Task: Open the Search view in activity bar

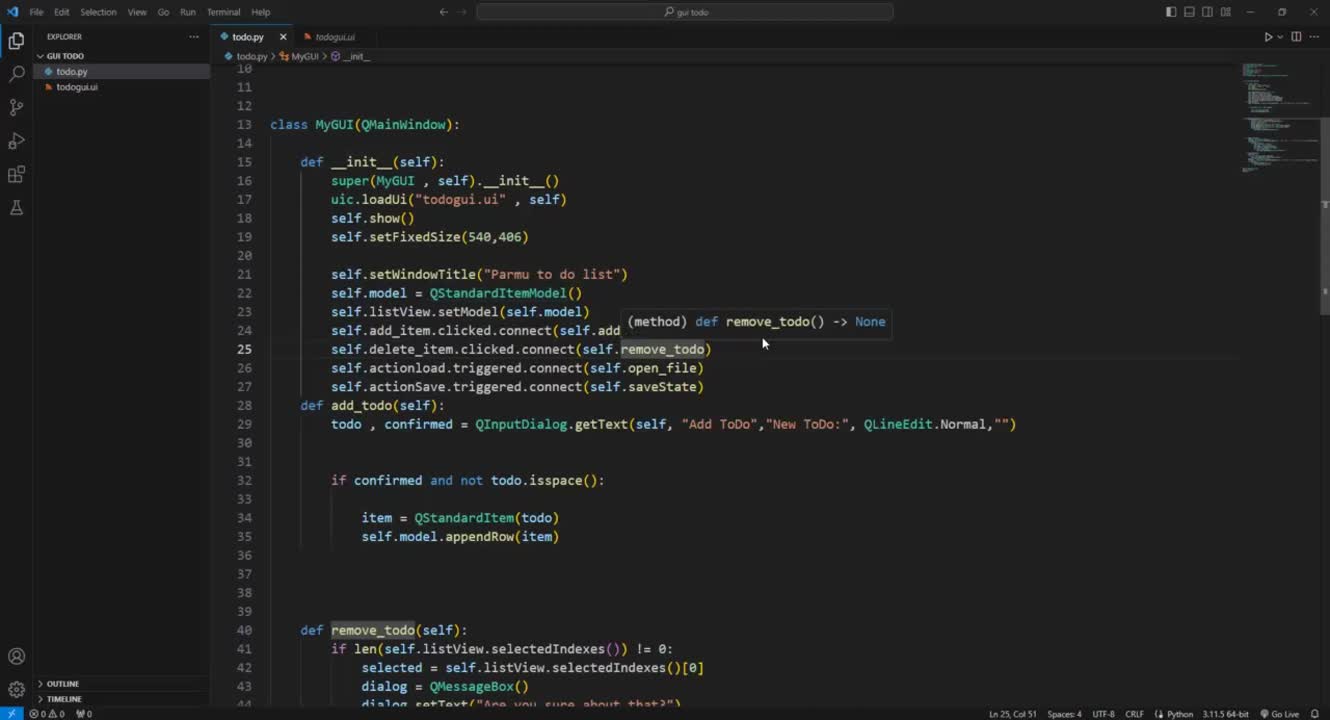Action: (x=16, y=74)
